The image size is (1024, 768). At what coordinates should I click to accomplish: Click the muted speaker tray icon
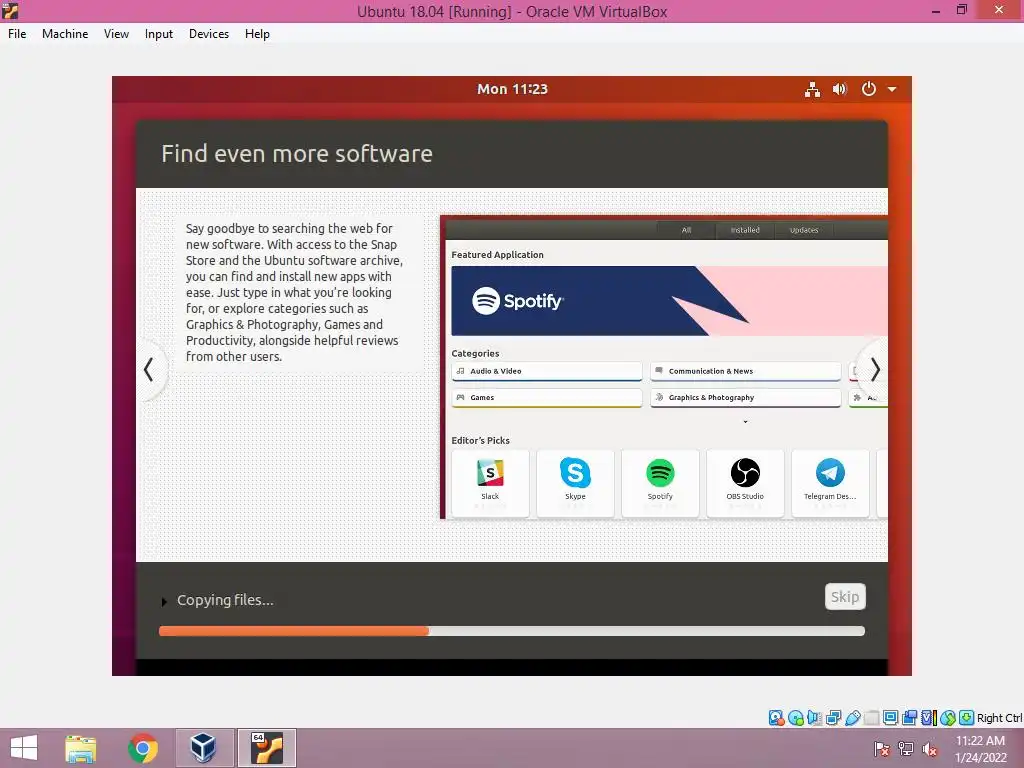point(930,749)
